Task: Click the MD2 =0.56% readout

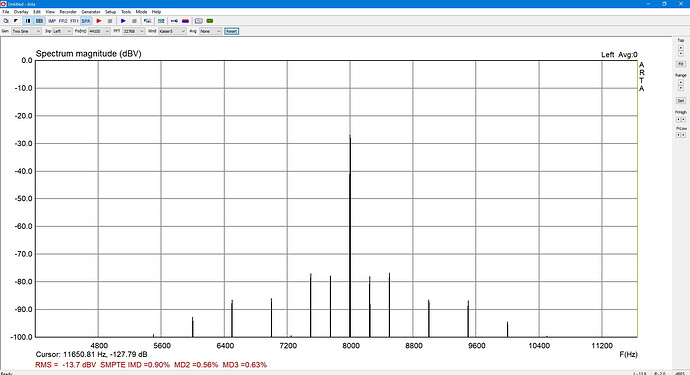Action: tap(196, 365)
